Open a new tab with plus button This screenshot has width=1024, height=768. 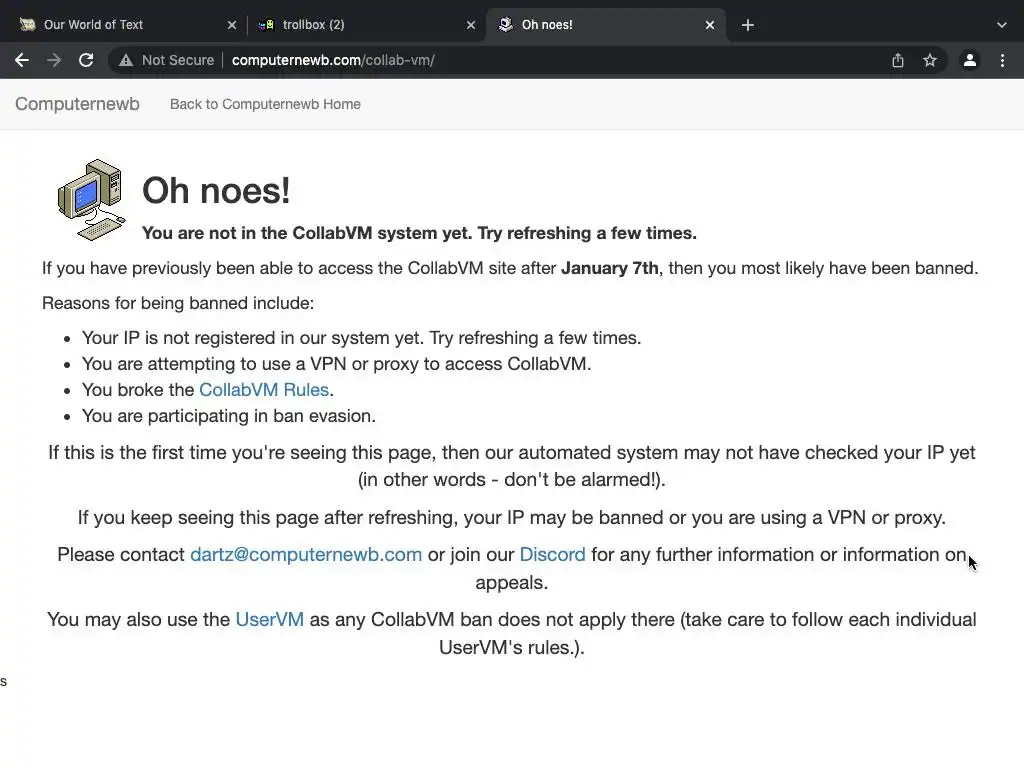click(748, 25)
